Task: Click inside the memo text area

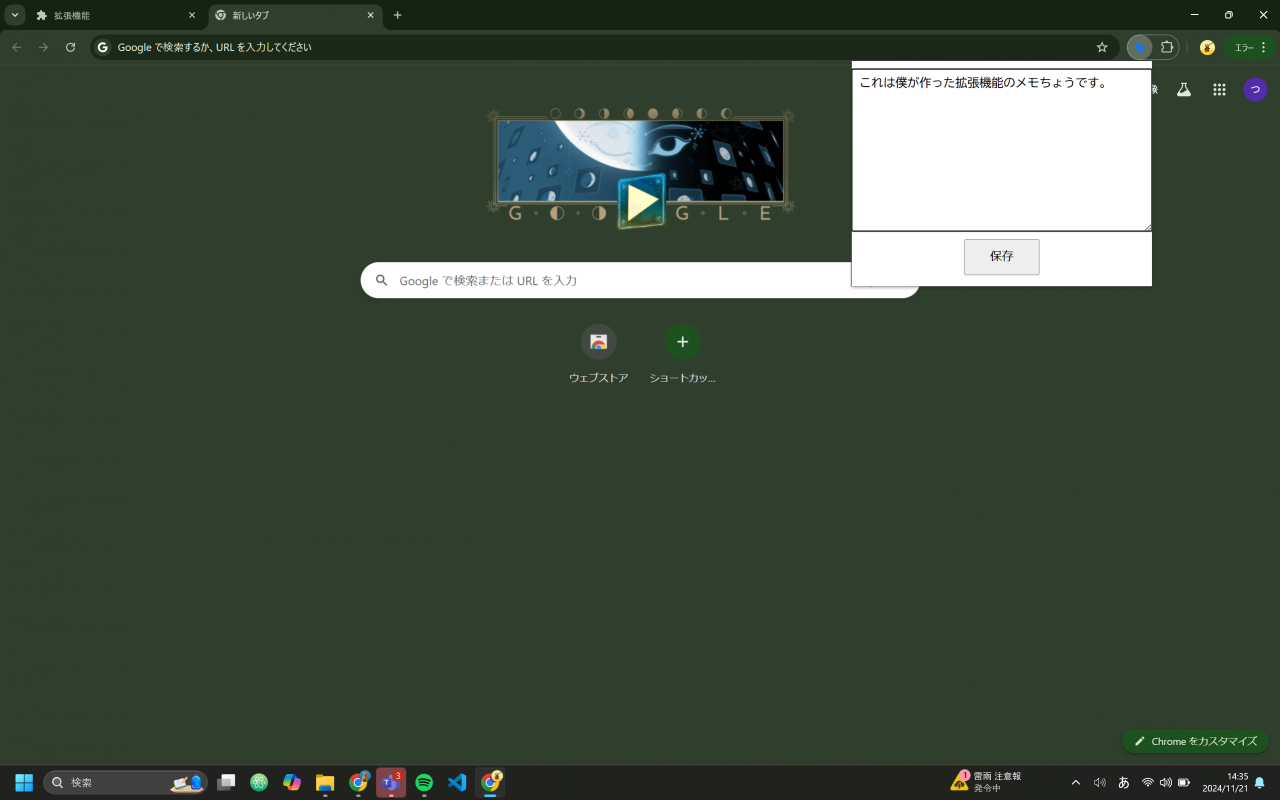Action: (1001, 150)
